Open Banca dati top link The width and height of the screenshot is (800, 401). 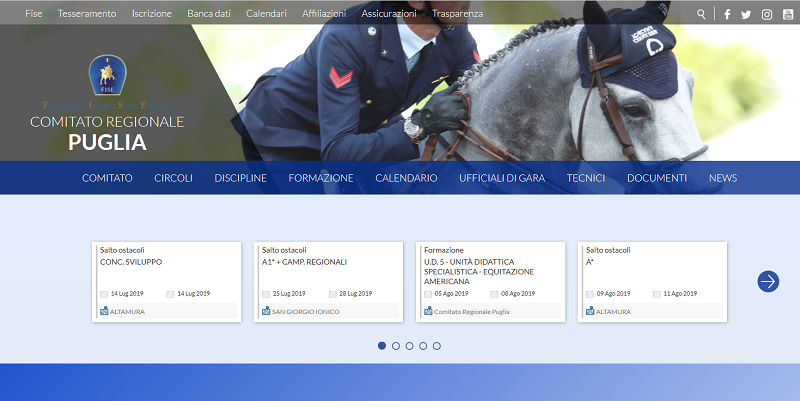pos(209,14)
